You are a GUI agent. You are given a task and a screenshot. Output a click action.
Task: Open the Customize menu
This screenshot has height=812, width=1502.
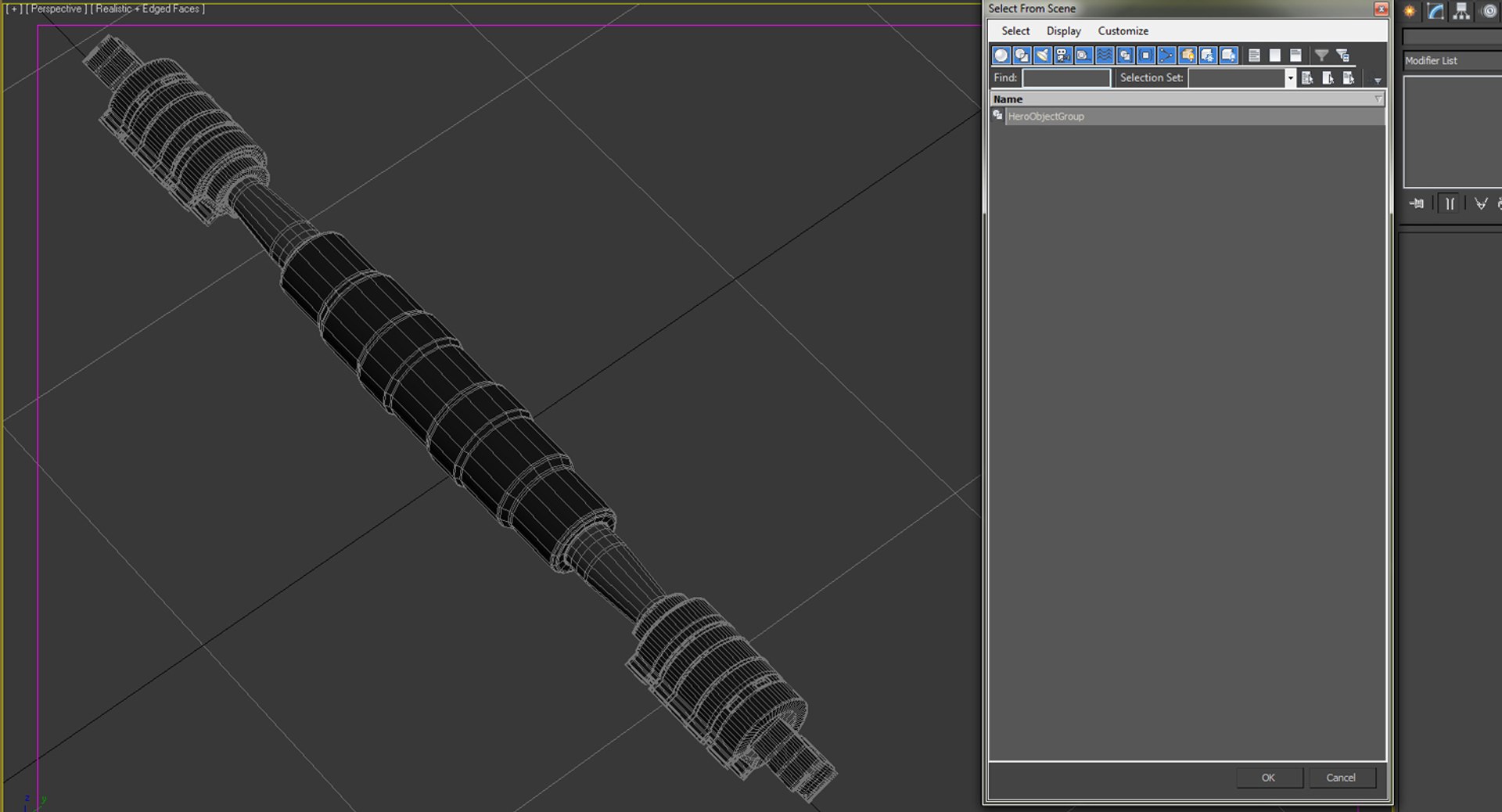click(x=1123, y=31)
